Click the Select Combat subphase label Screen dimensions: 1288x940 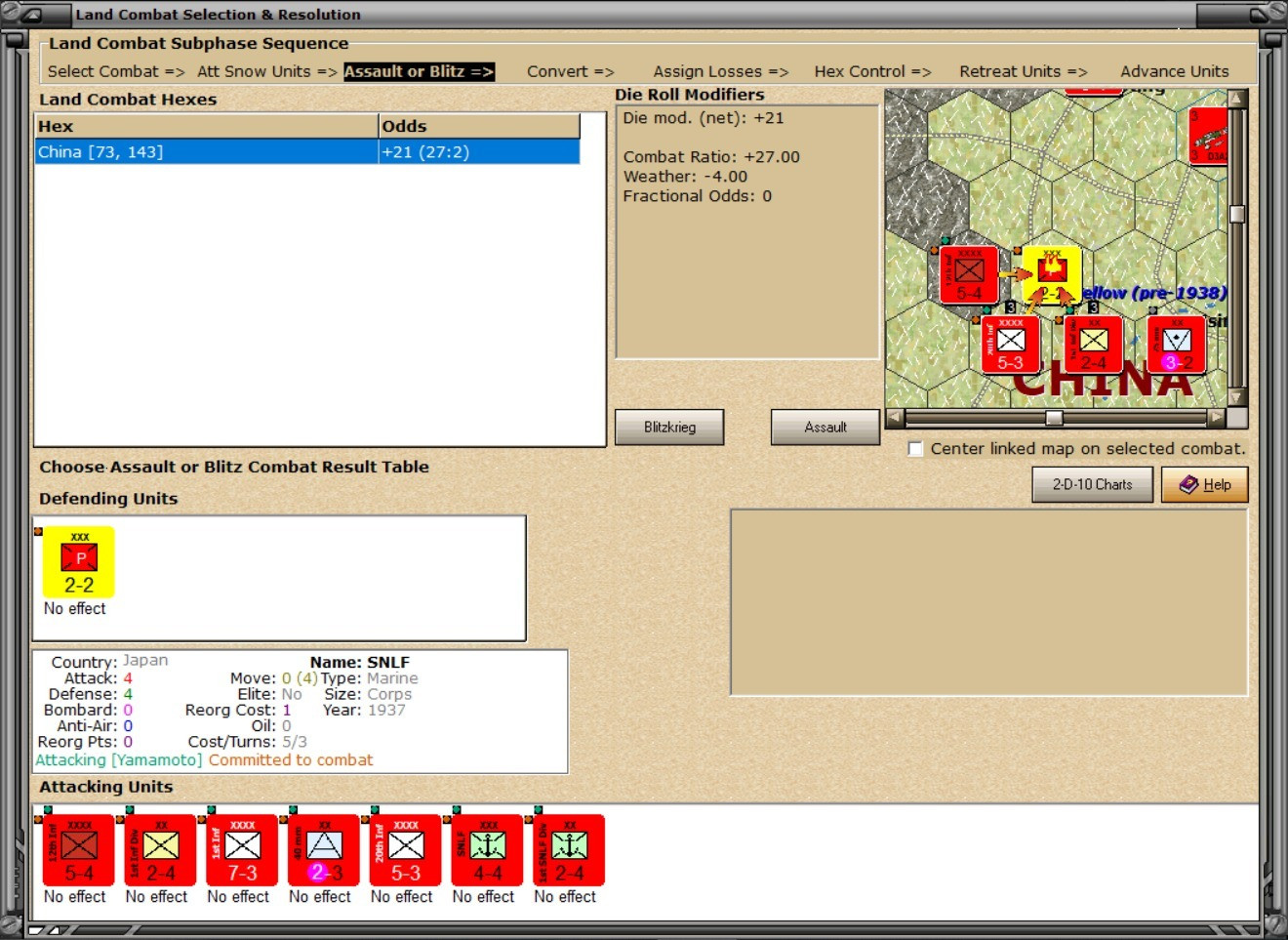point(116,71)
